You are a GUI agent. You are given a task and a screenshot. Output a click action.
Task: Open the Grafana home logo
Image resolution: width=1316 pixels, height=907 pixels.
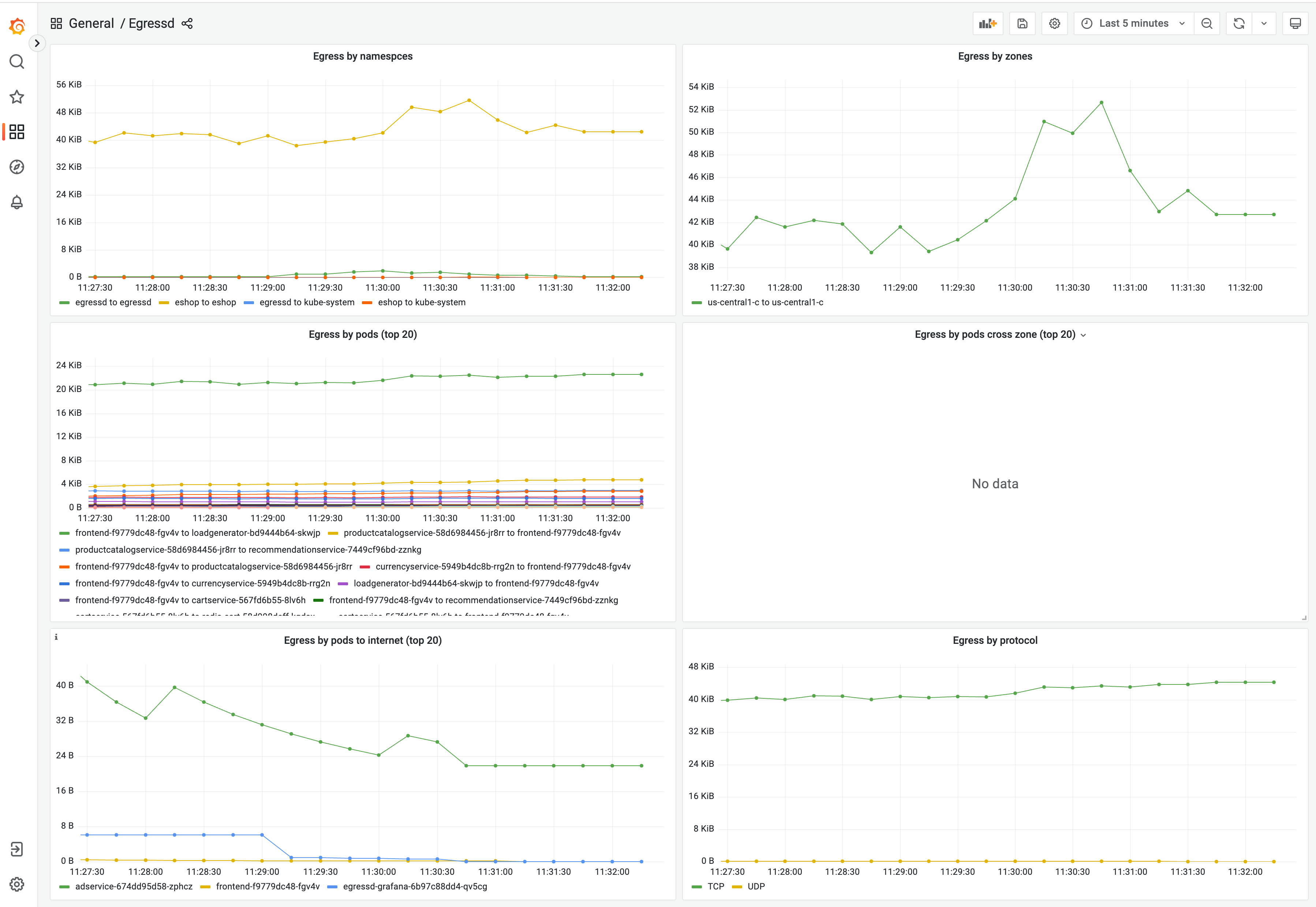coord(17,26)
